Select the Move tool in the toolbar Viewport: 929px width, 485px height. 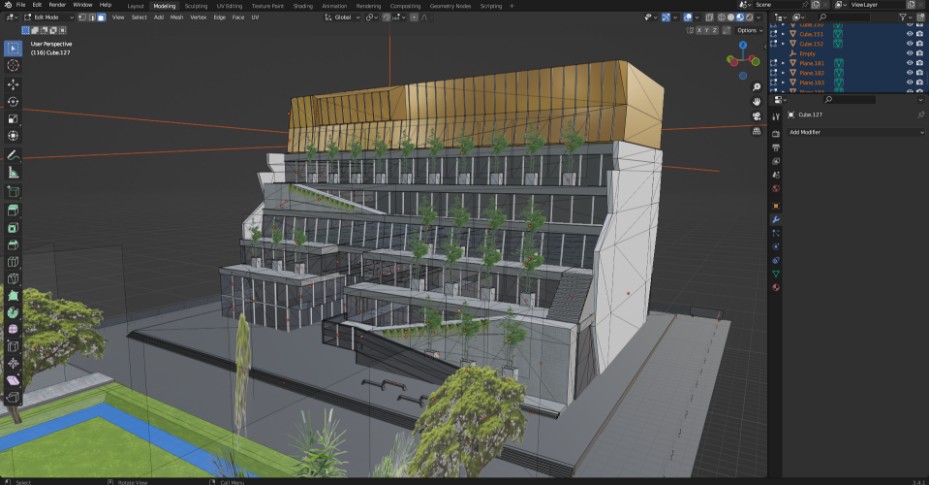pyautogui.click(x=13, y=83)
